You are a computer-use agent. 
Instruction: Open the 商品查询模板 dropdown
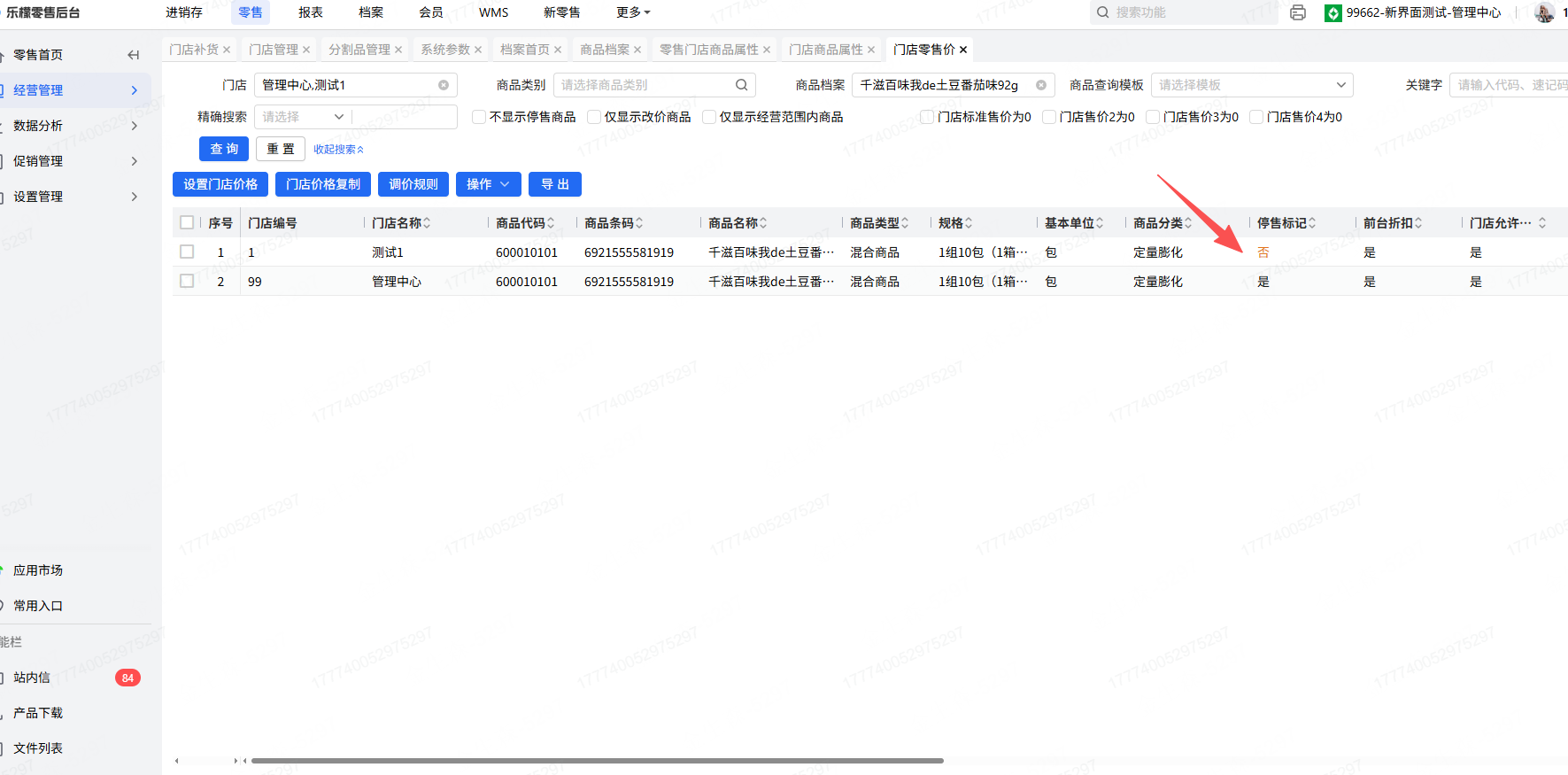[x=1252, y=85]
